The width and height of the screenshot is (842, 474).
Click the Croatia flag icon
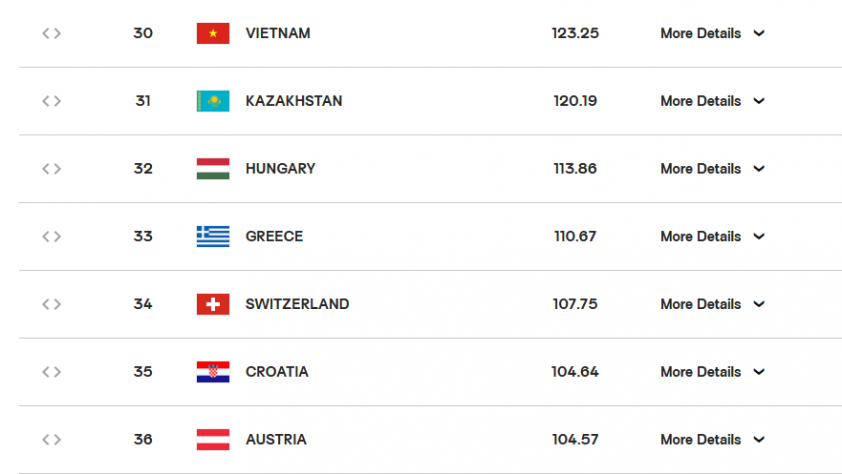pyautogui.click(x=213, y=371)
